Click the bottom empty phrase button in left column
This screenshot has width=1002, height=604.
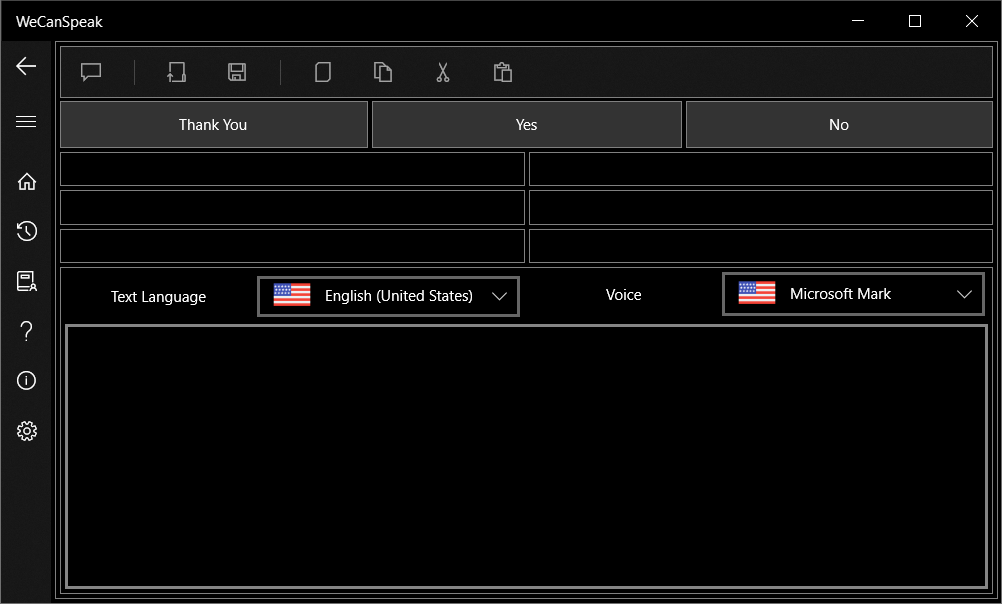pos(292,246)
